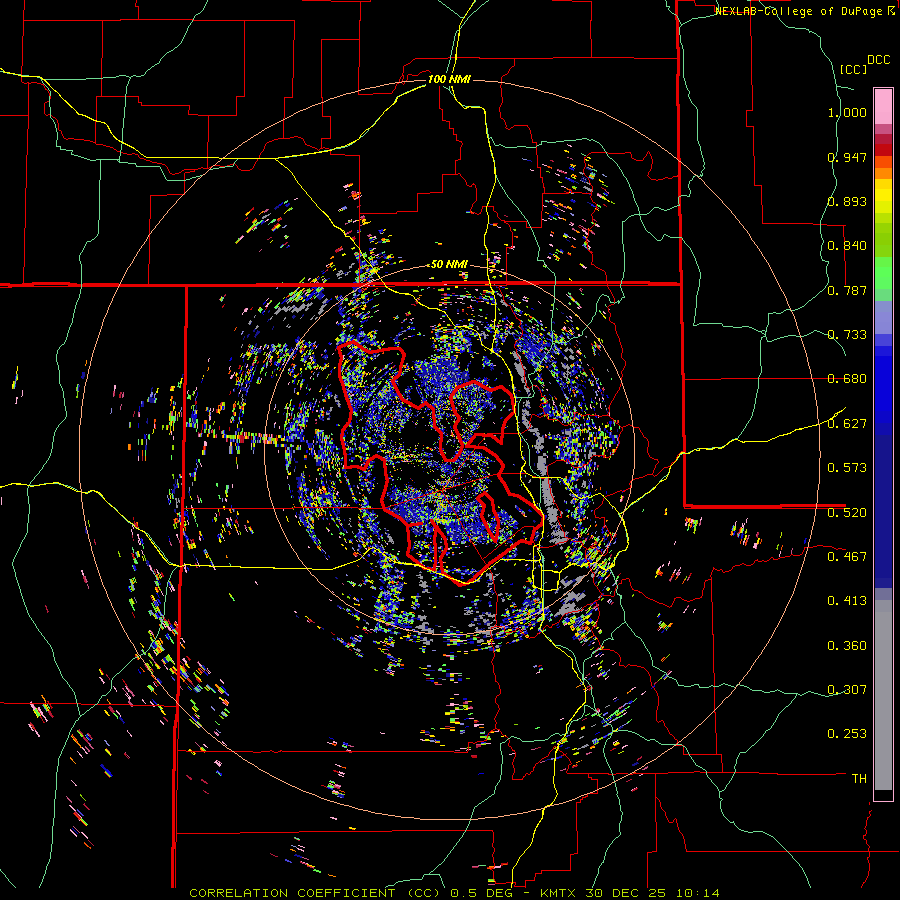This screenshot has height=900, width=900.
Task: Click the TH label on the scale
Action: [x=859, y=779]
